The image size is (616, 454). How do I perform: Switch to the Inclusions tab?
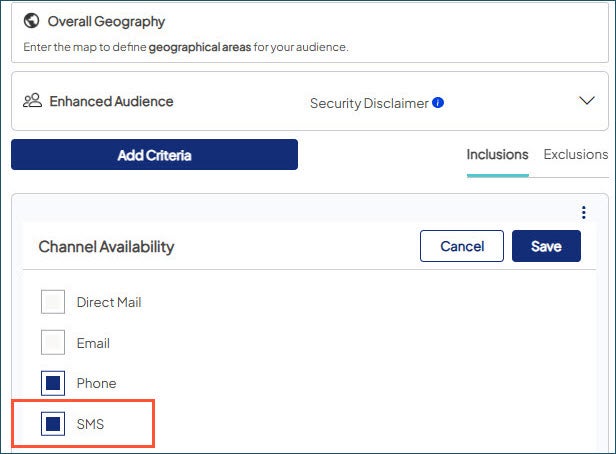pos(497,155)
